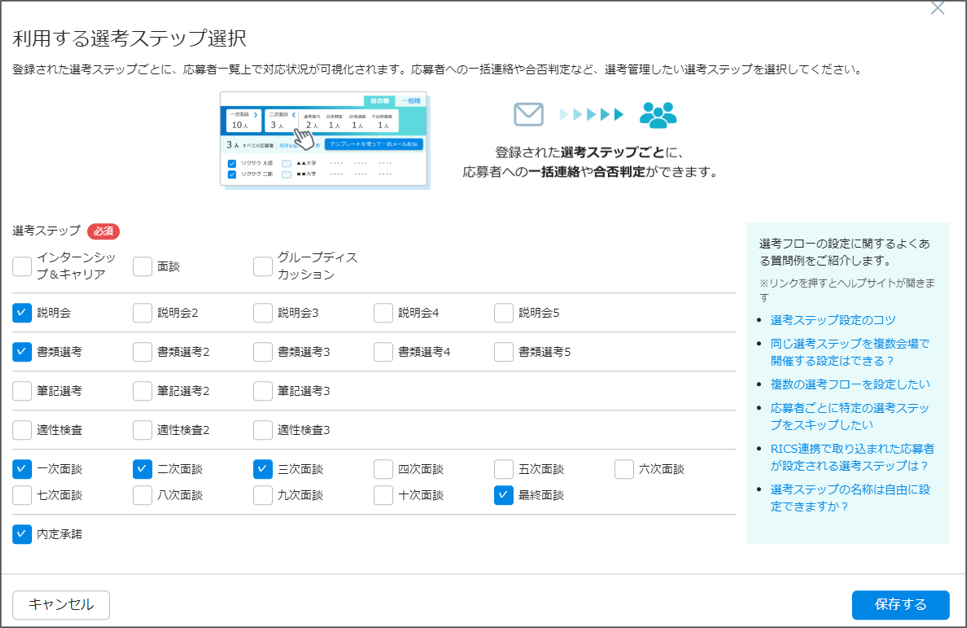Check the インターンシップ&キャリア checkbox

[x=22, y=266]
